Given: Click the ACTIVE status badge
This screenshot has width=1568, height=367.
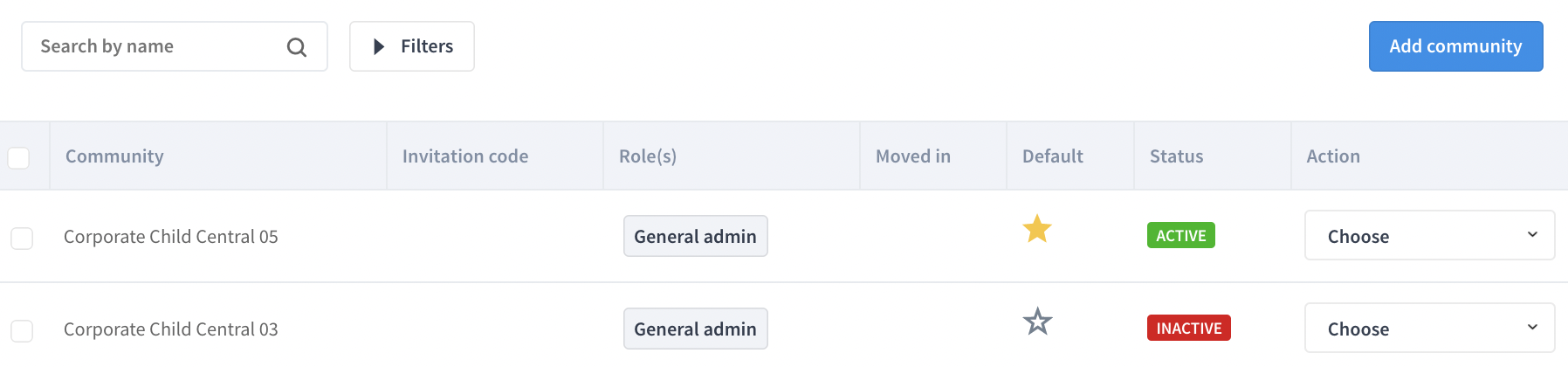Looking at the screenshot, I should pyautogui.click(x=1180, y=236).
